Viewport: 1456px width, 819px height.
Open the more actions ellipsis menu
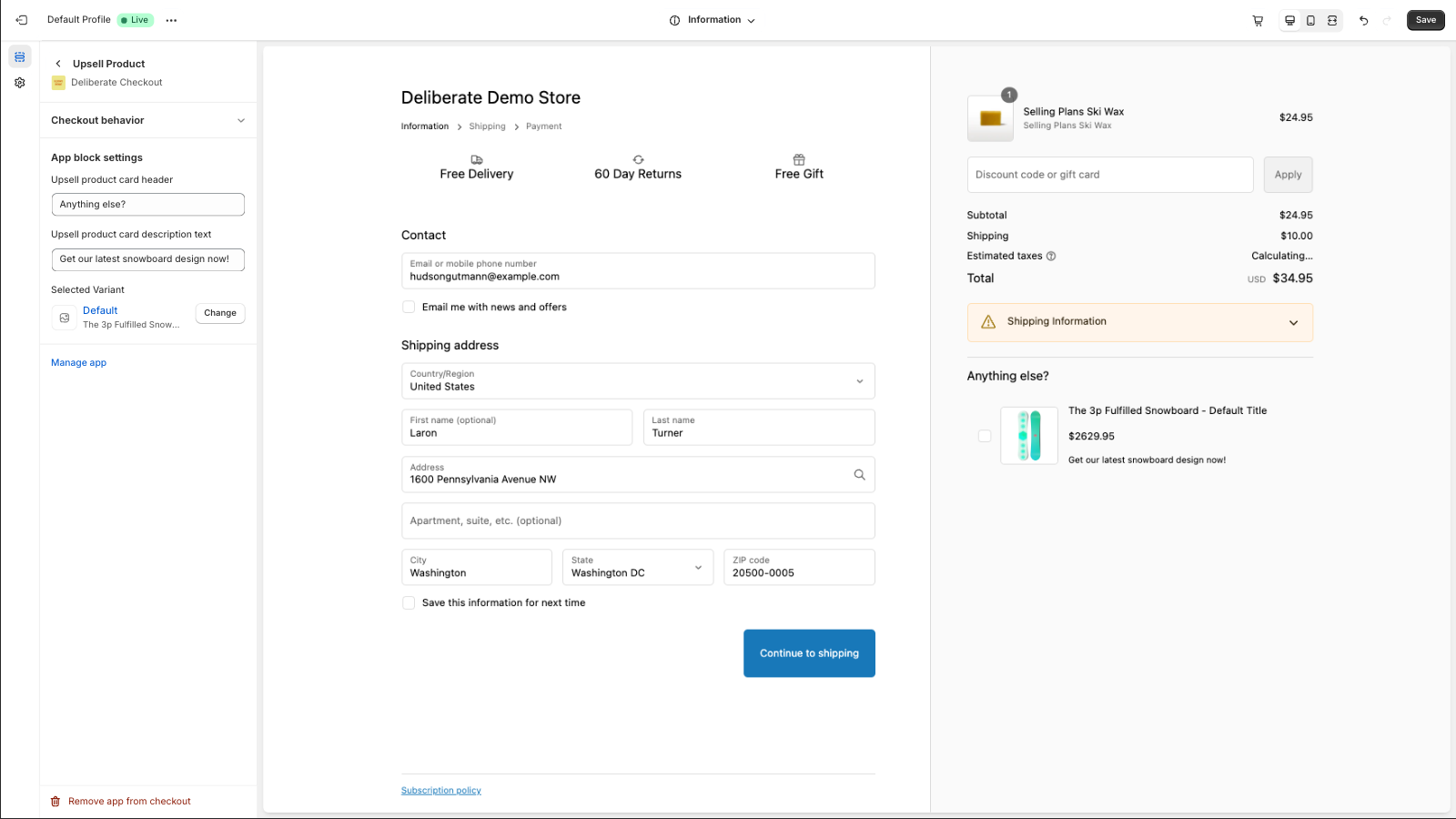click(171, 20)
